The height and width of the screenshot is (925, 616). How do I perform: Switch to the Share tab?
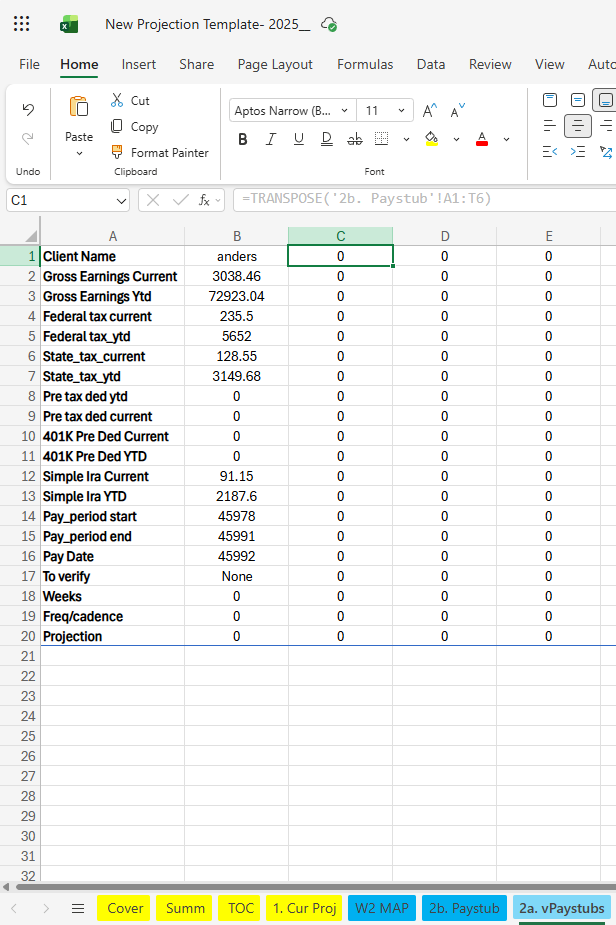pos(196,64)
